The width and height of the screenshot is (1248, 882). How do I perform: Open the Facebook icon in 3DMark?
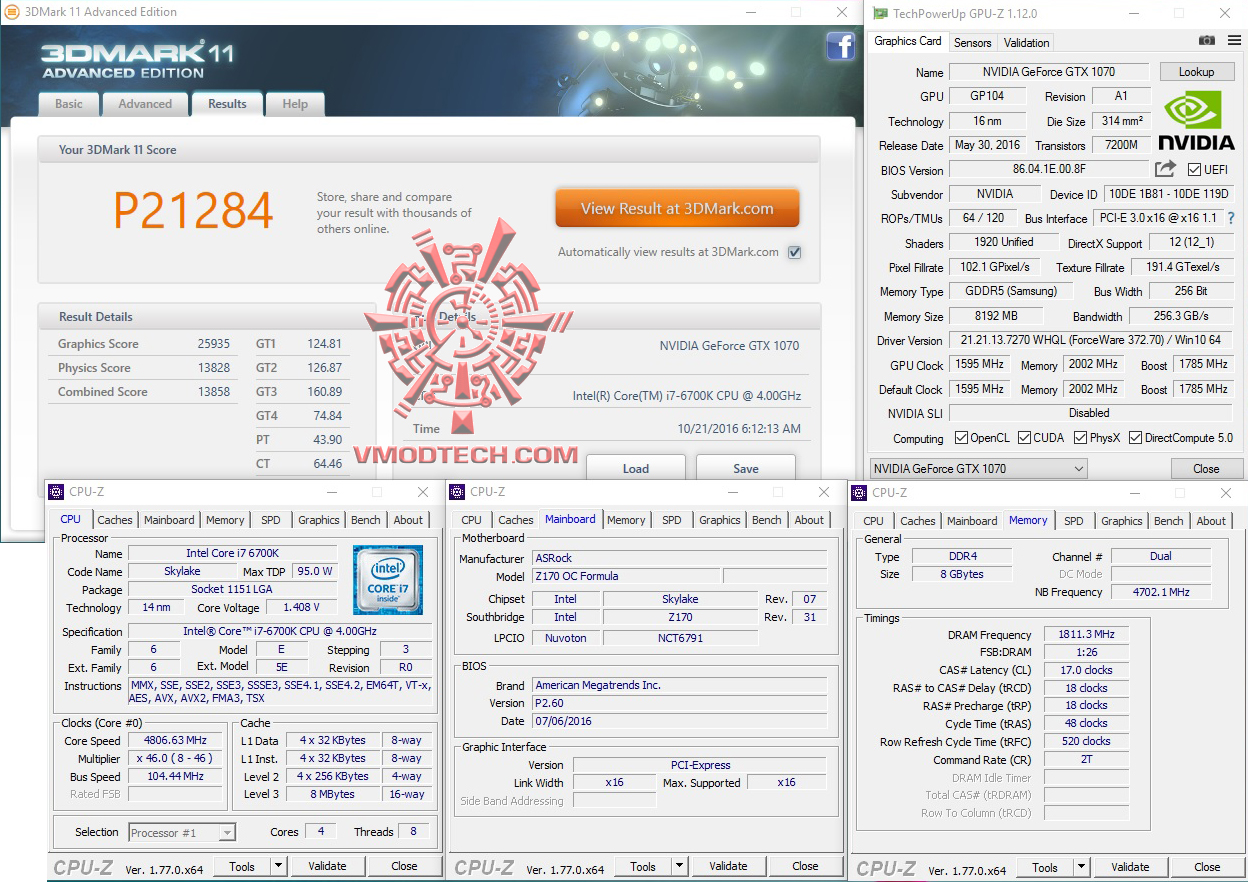click(x=840, y=46)
